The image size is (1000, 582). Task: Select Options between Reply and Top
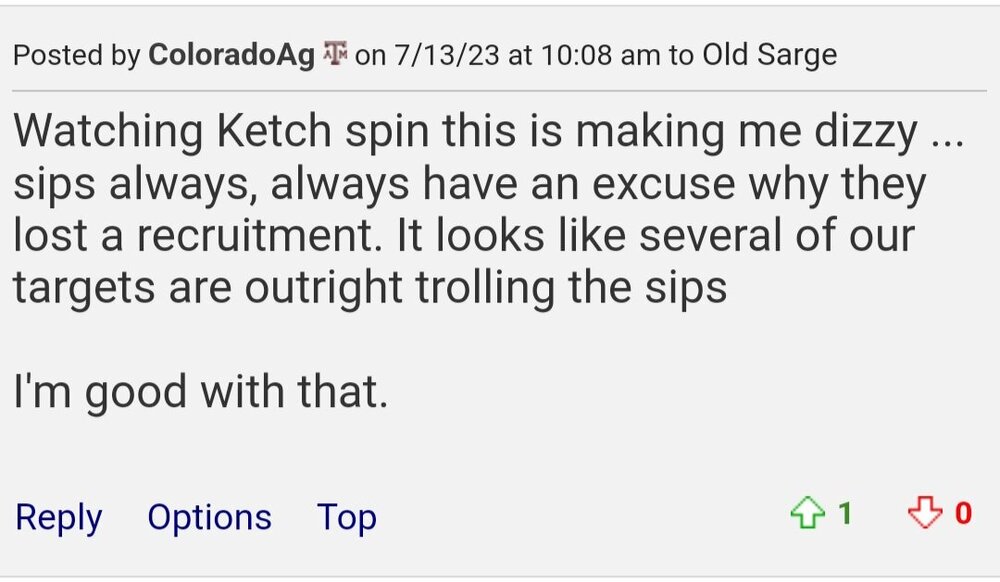coord(209,517)
